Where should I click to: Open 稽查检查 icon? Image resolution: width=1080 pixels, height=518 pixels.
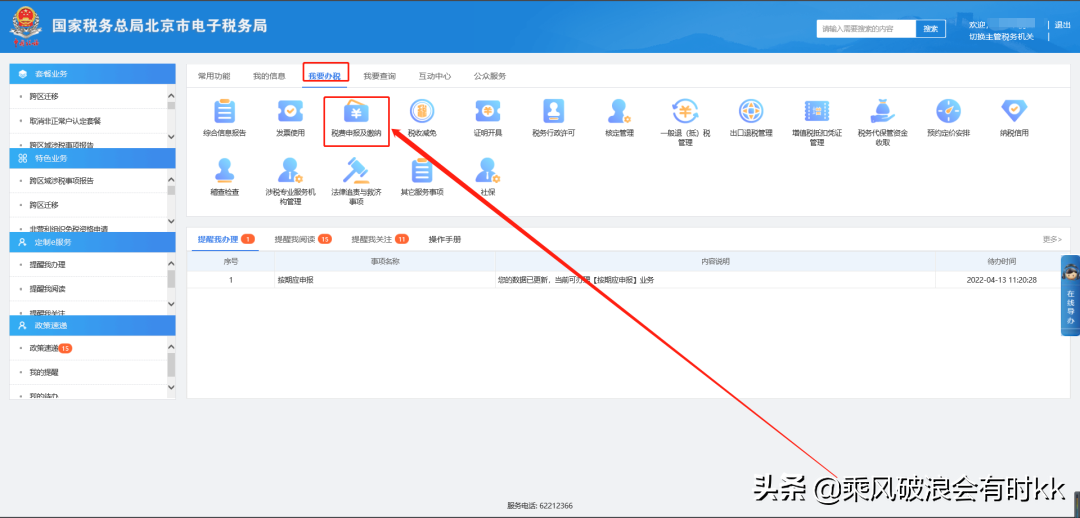coord(225,170)
